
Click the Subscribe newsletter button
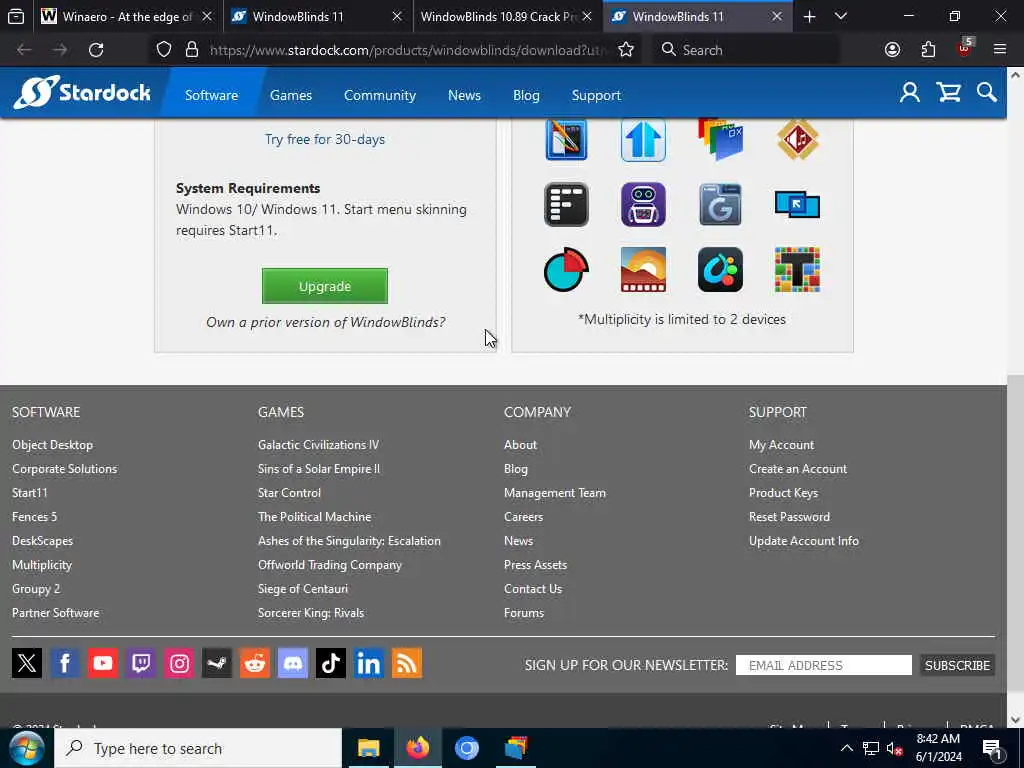[x=957, y=665]
